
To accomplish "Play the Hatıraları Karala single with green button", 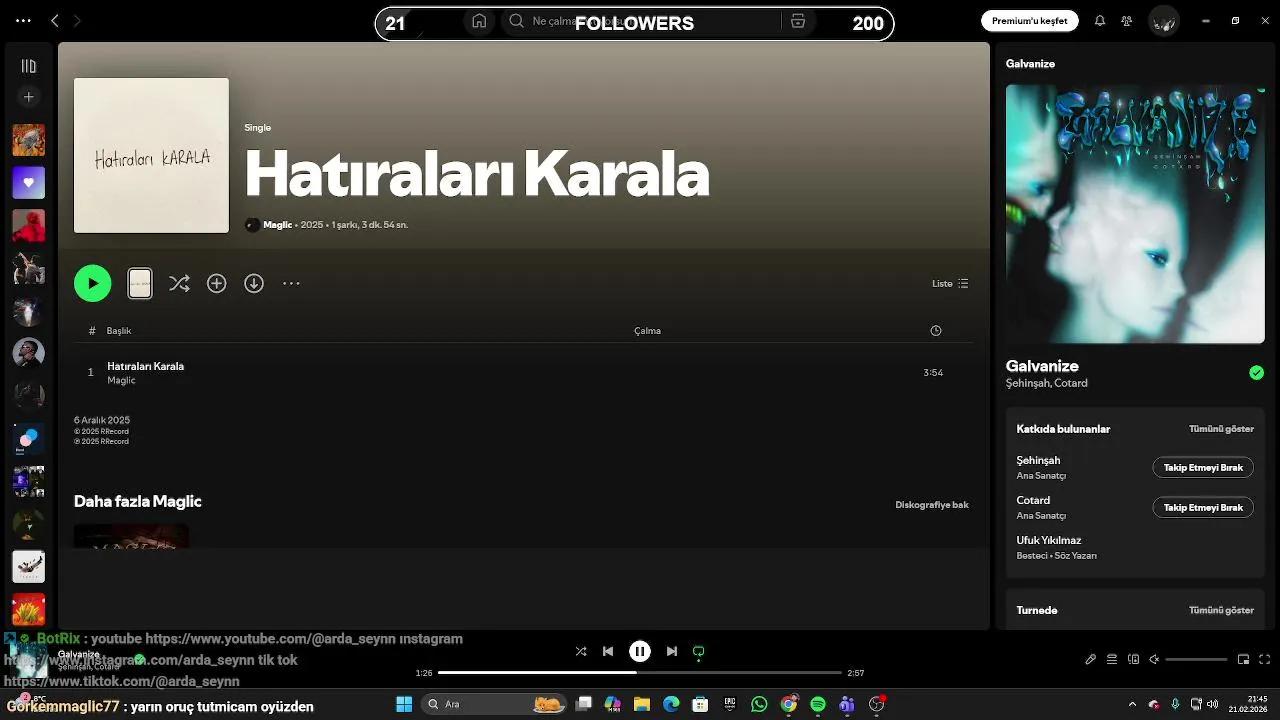I will point(93,284).
